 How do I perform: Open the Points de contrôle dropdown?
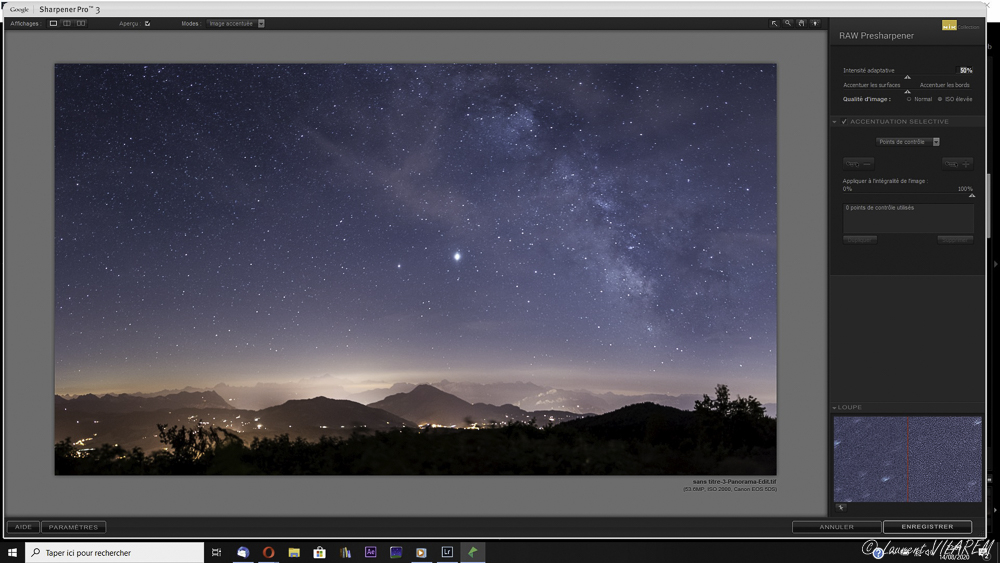coord(936,142)
